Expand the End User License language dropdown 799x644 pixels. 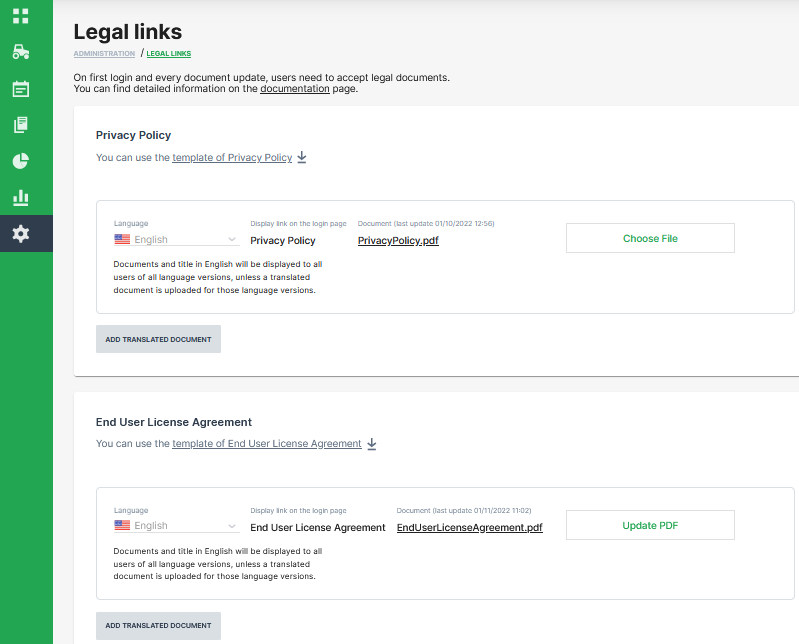click(x=176, y=526)
